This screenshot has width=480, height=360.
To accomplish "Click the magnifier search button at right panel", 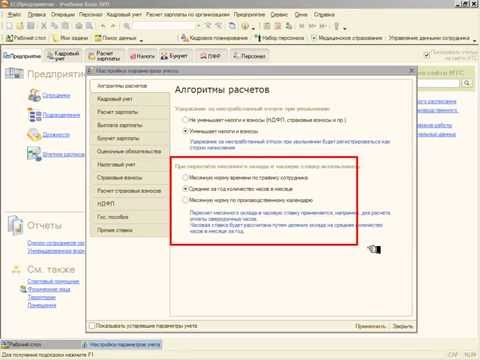I will pos(467,83).
